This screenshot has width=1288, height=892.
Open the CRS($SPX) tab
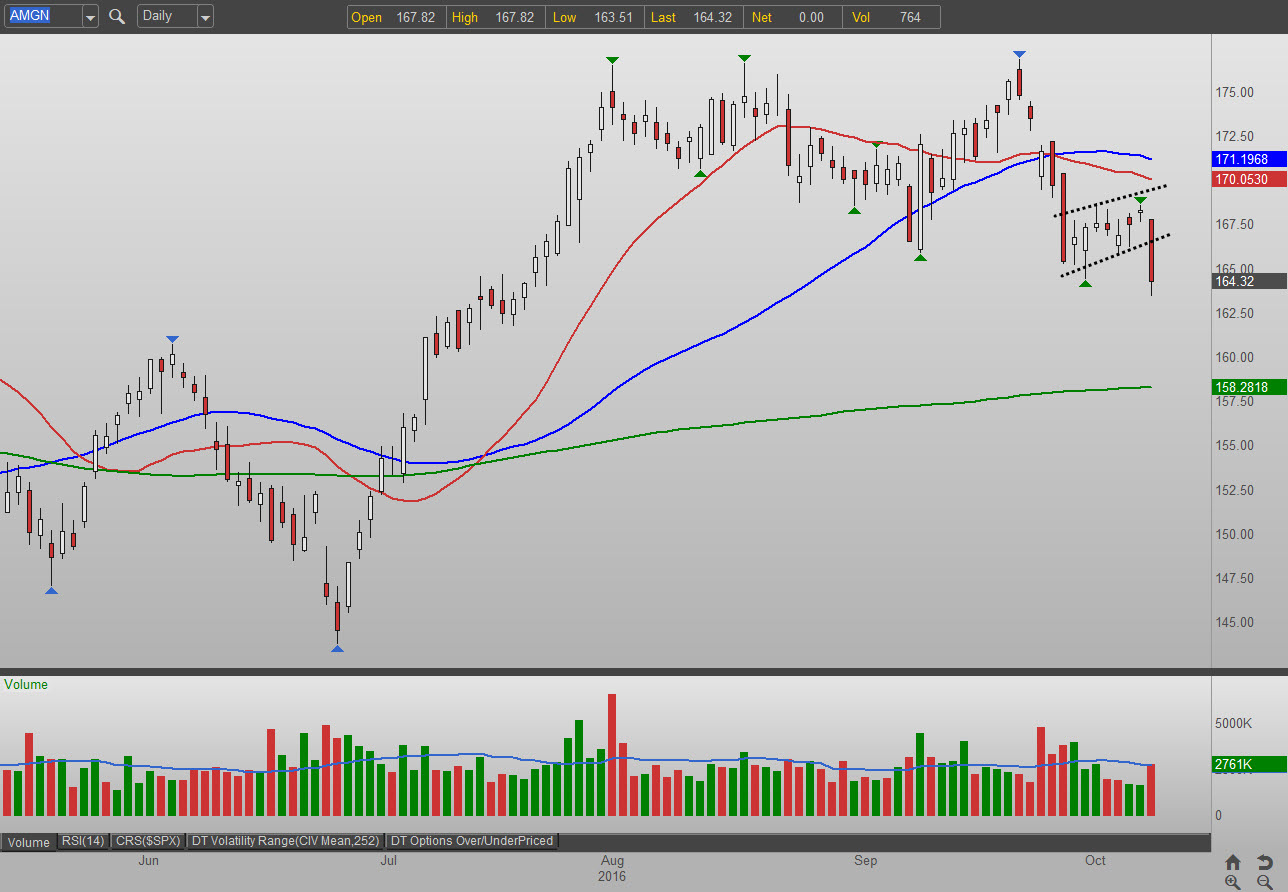point(149,841)
